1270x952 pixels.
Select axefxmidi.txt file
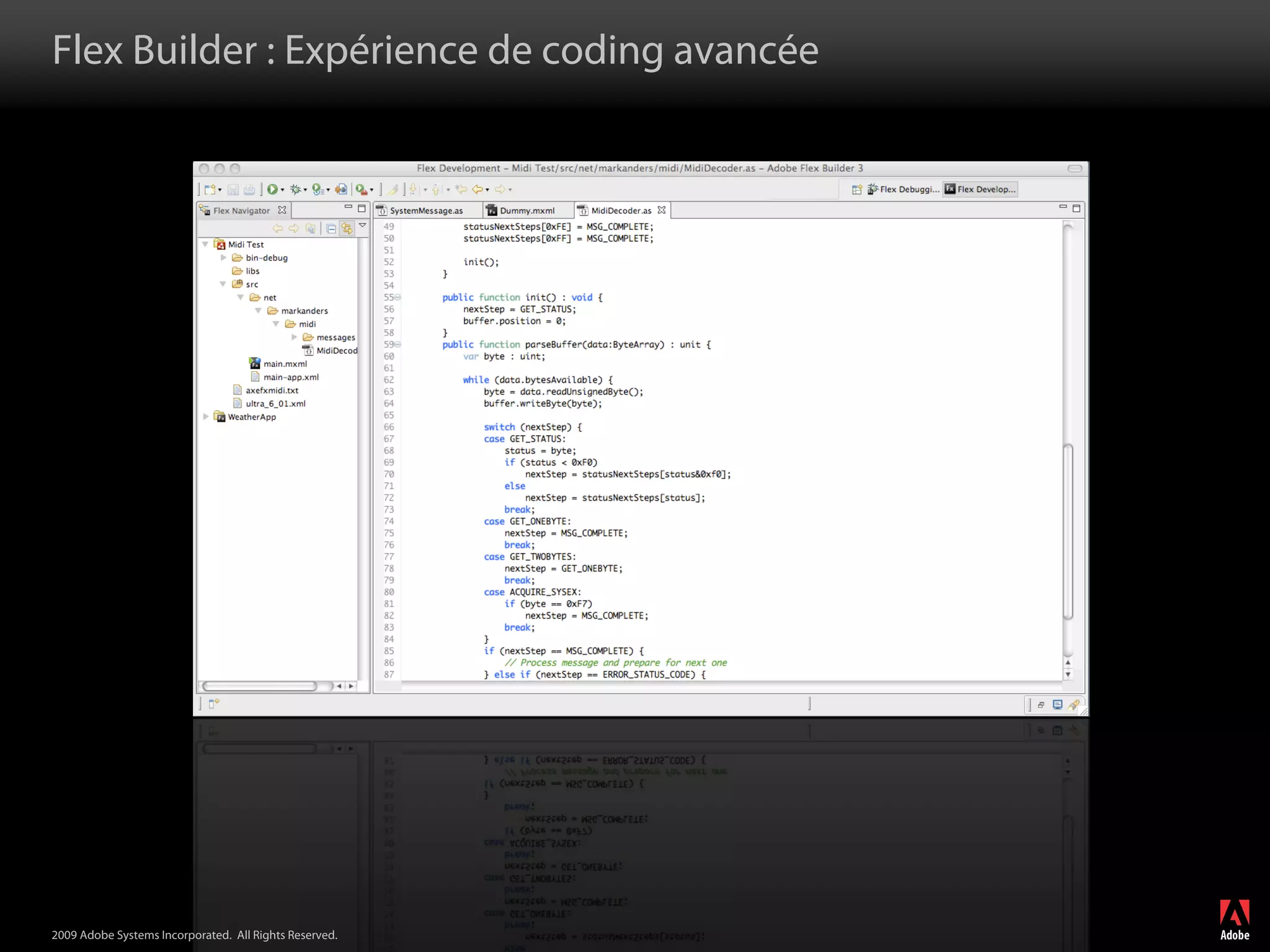[265, 390]
